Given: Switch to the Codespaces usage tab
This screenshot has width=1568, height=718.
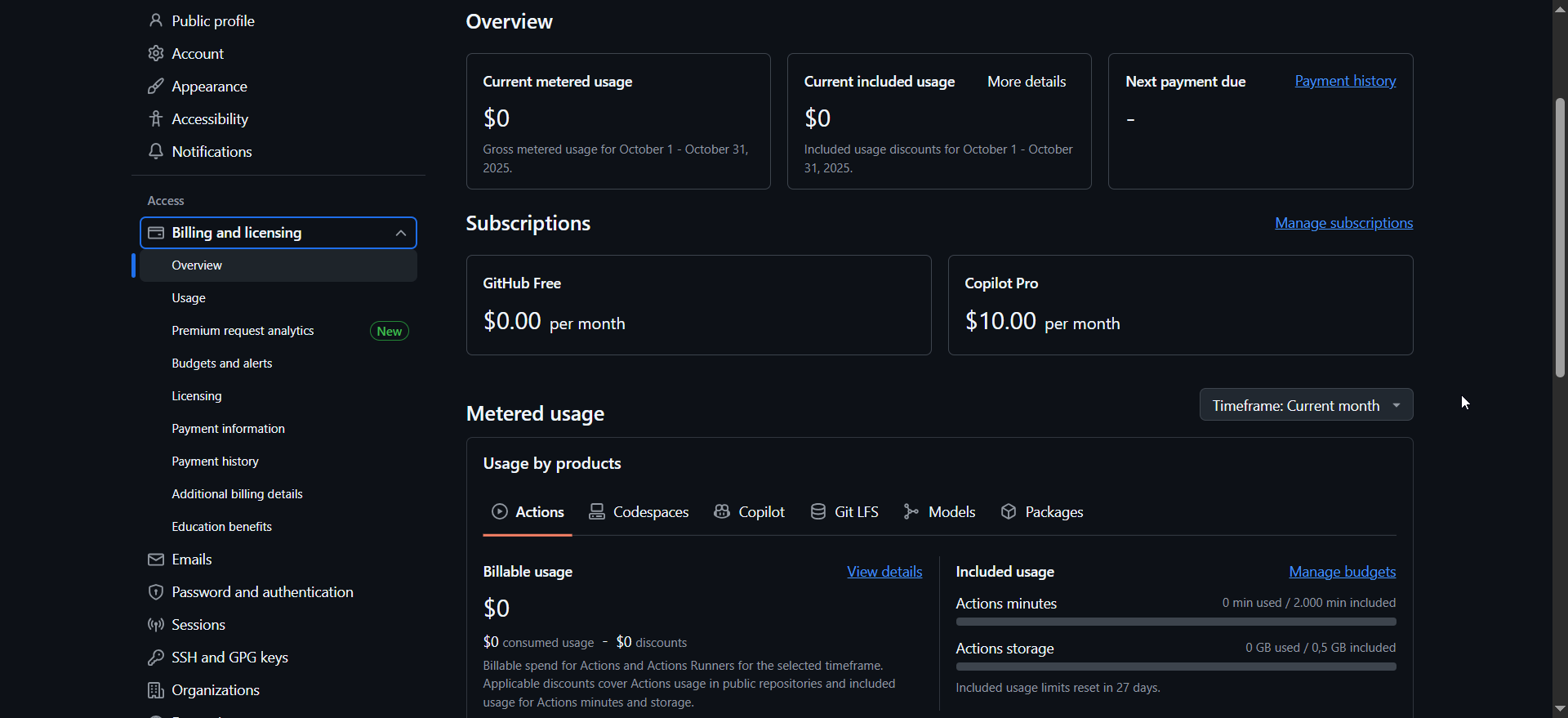Looking at the screenshot, I should (x=639, y=512).
